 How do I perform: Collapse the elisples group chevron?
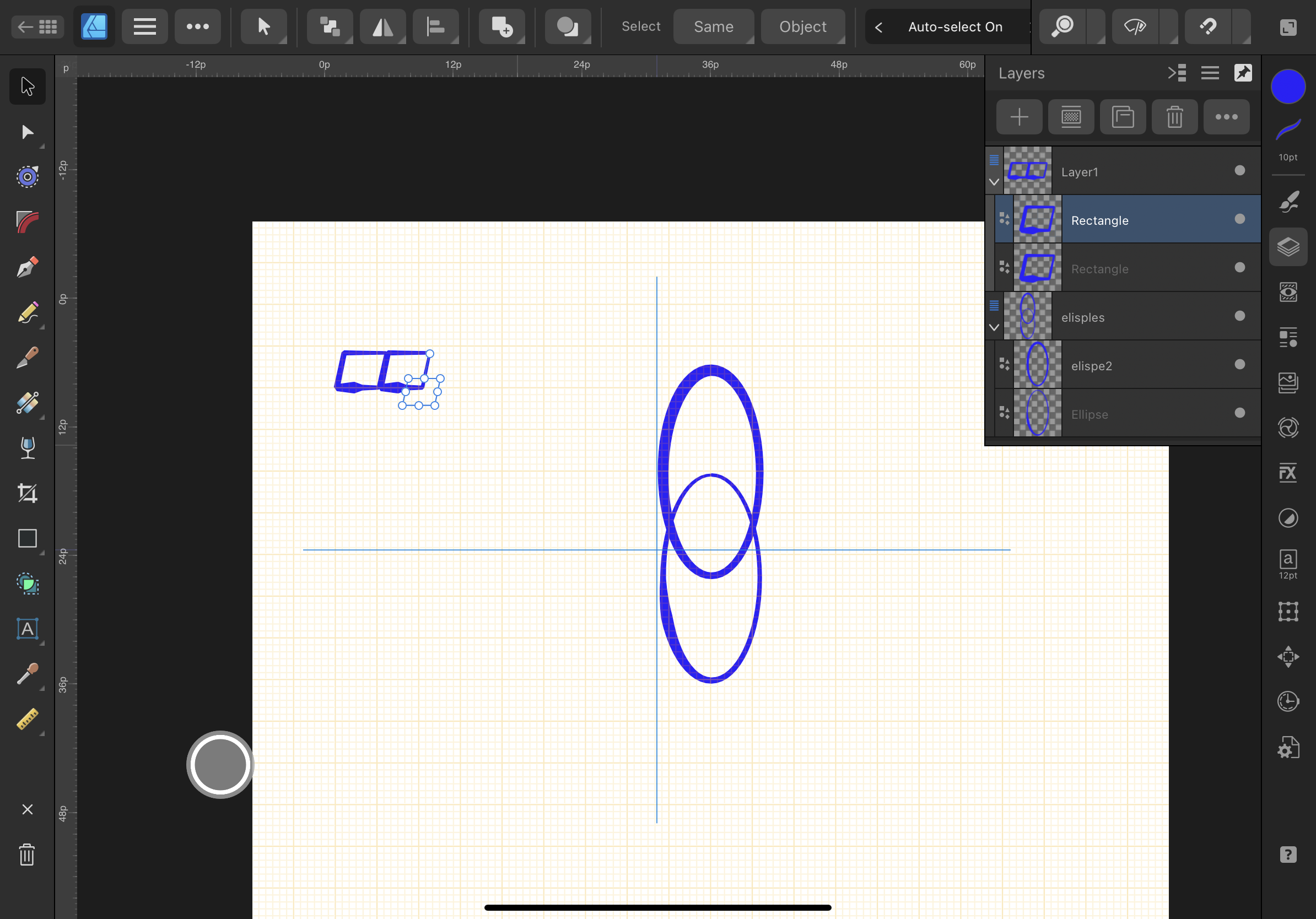click(994, 328)
